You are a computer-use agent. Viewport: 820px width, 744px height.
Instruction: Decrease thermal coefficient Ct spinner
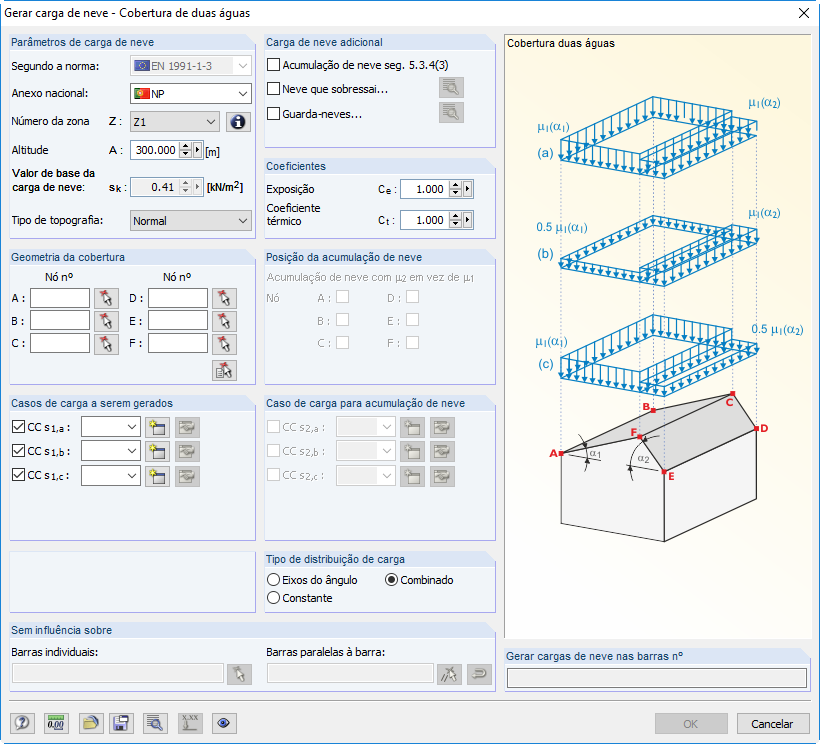[456, 224]
